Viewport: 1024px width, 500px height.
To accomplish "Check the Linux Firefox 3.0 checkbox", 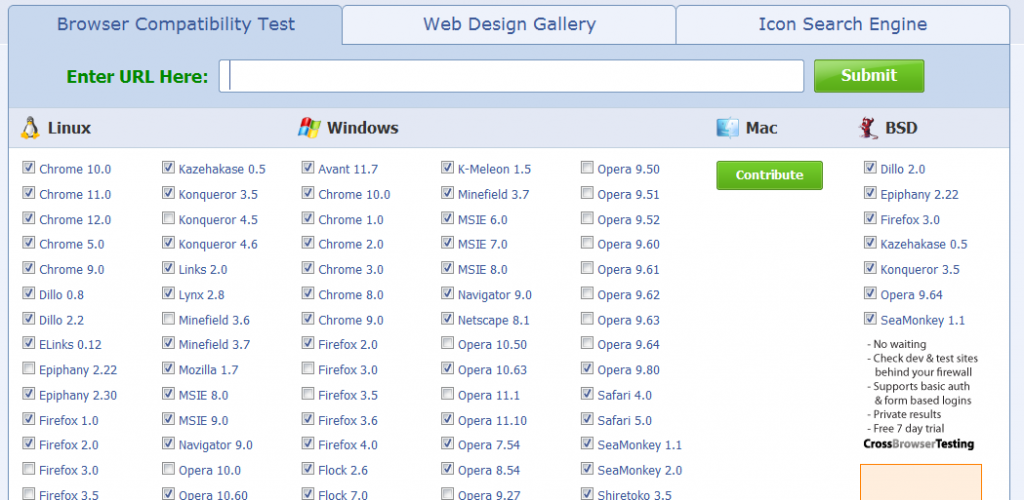I will [29, 469].
